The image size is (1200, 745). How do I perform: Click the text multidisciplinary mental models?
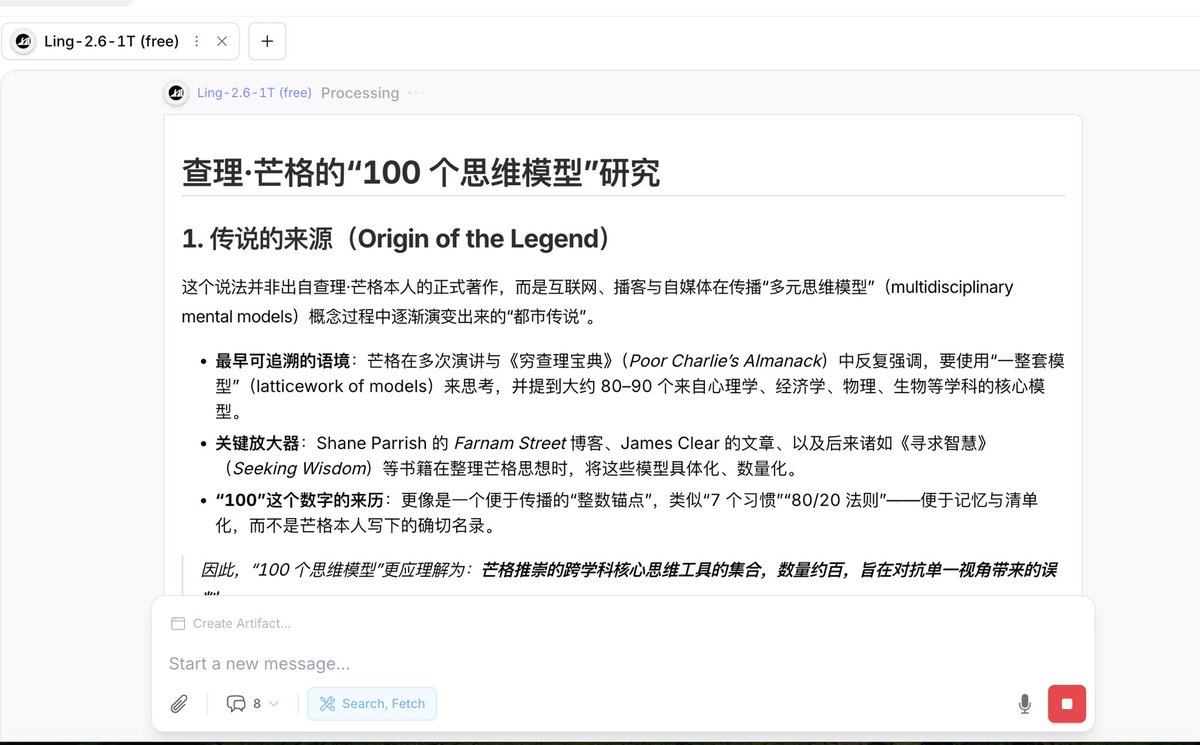click(x=597, y=302)
